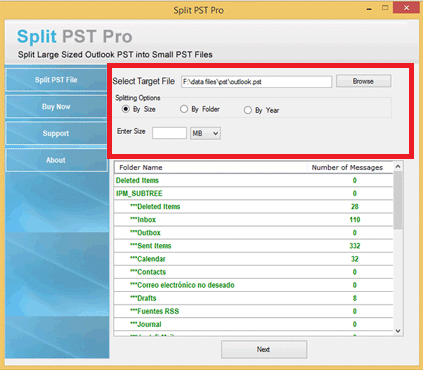Open the Split PST File sidebar tab

pyautogui.click(x=56, y=80)
